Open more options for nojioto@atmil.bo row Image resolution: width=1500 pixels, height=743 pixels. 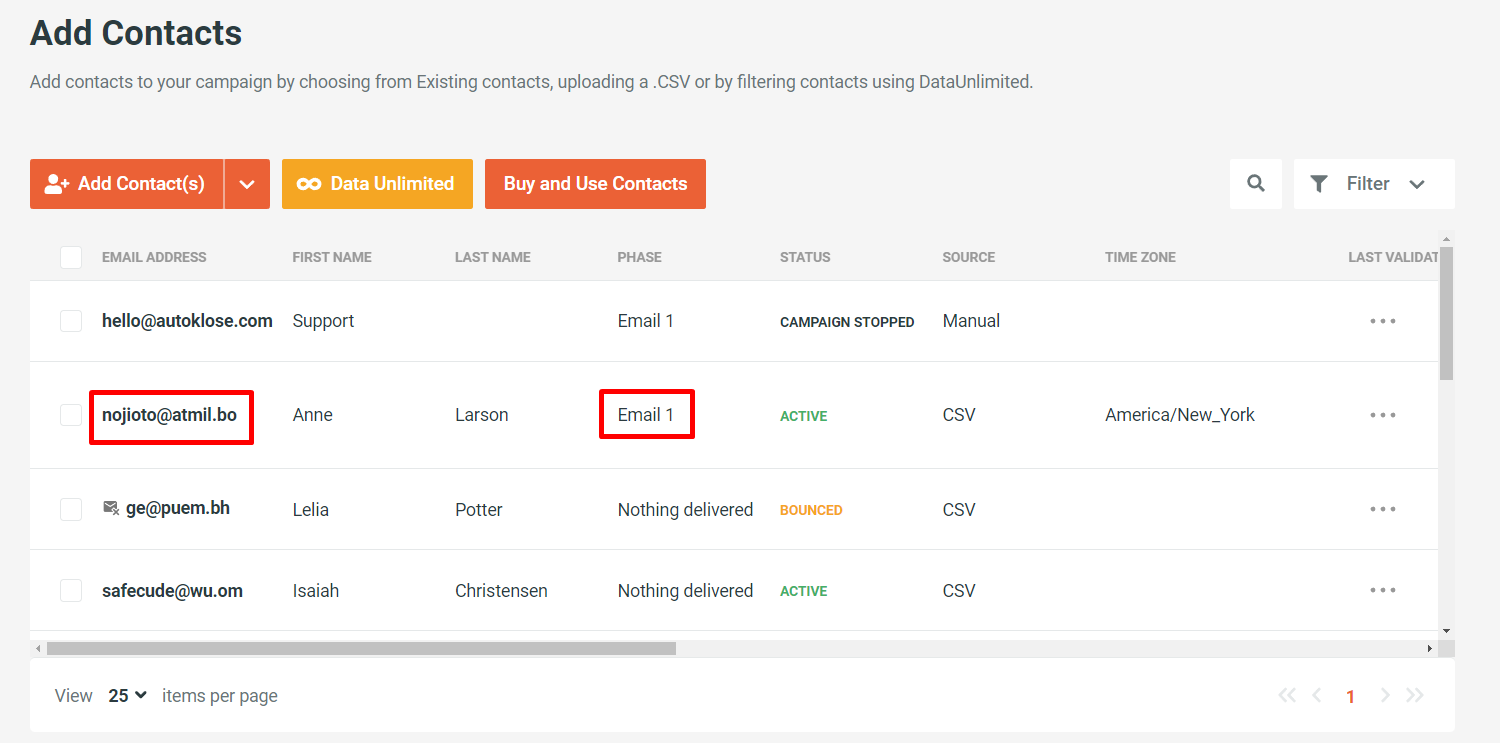[x=1383, y=415]
